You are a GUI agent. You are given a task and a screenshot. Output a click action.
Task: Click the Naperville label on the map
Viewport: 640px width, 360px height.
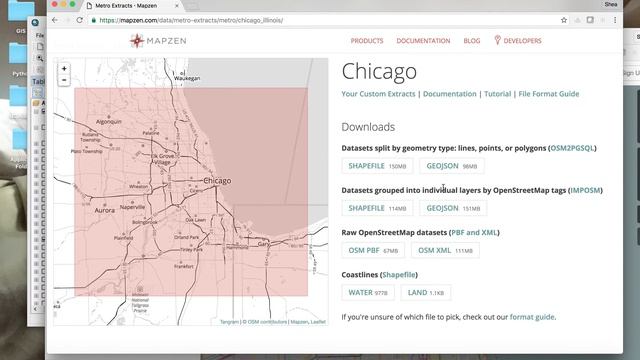(x=132, y=207)
